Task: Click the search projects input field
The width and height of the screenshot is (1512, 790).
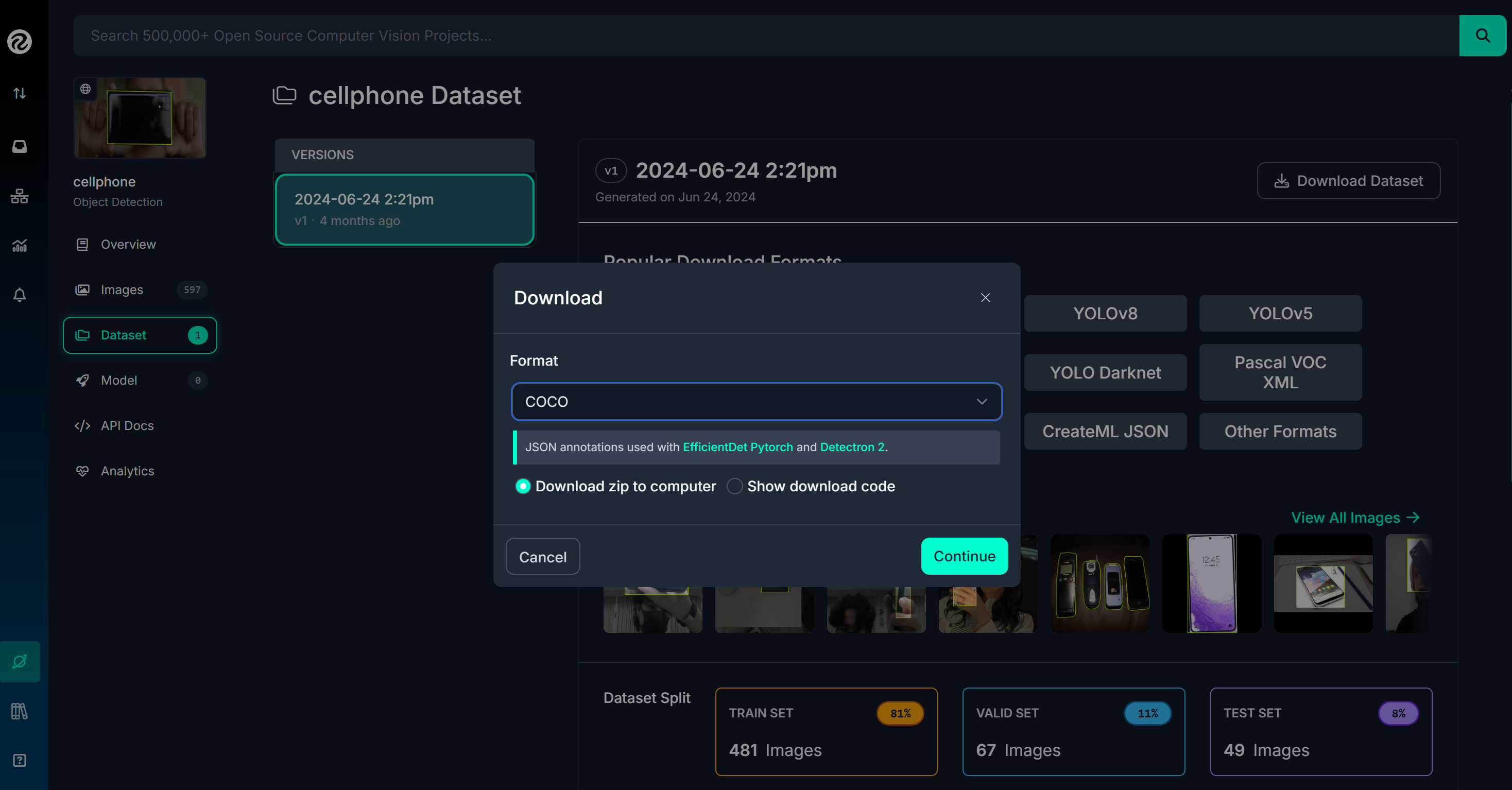Action: [766, 36]
